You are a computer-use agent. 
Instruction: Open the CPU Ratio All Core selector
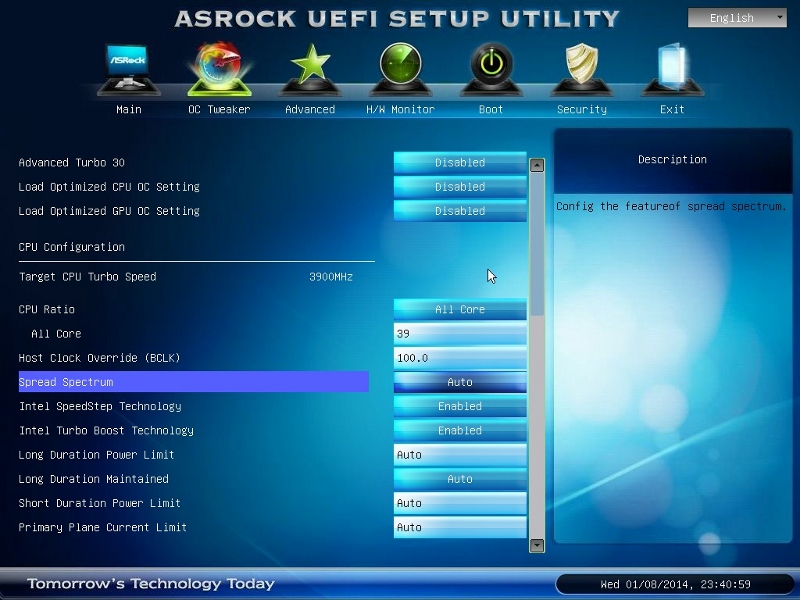pyautogui.click(x=460, y=309)
